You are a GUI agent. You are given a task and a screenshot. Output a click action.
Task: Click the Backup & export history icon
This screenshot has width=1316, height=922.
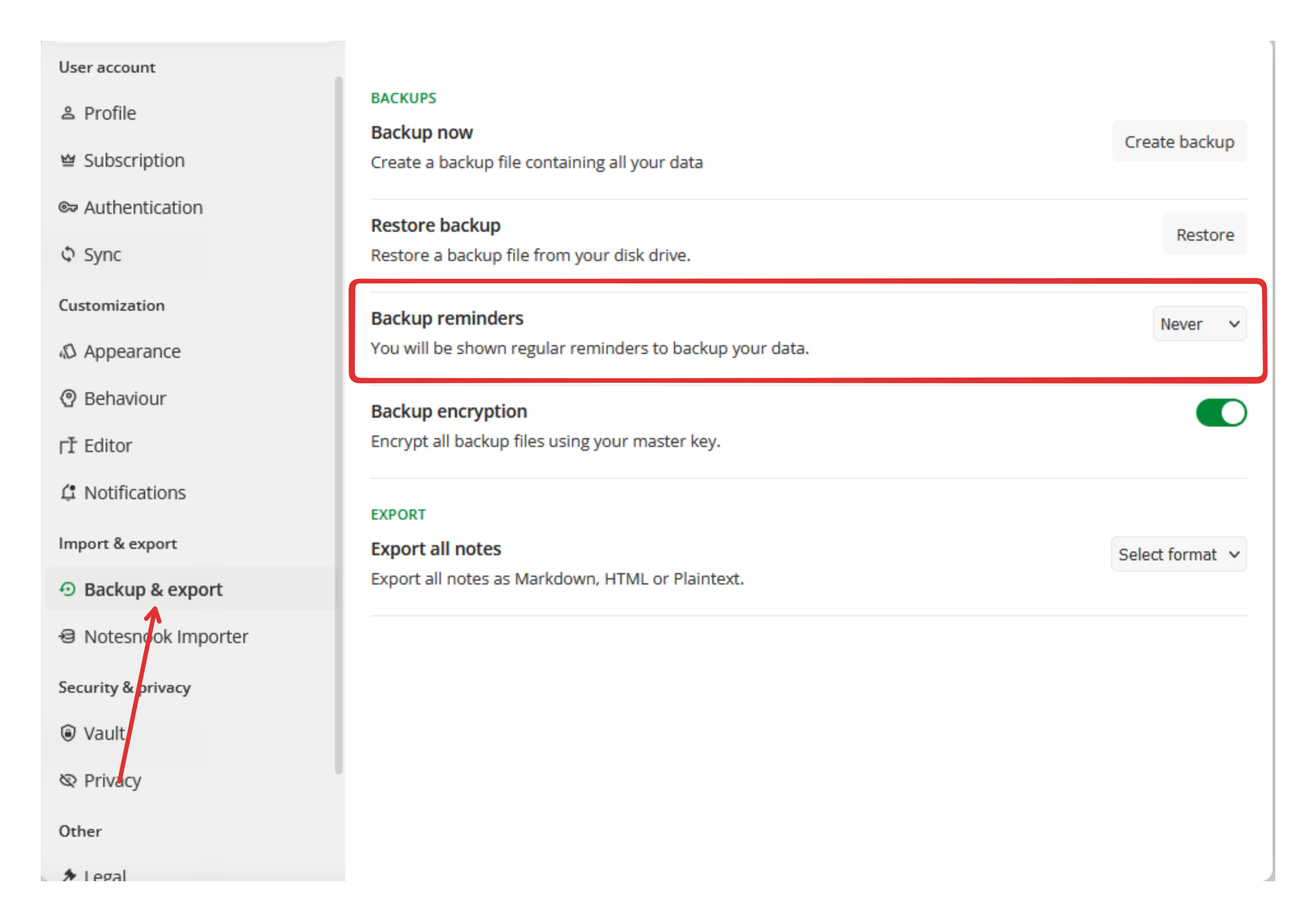(x=68, y=590)
